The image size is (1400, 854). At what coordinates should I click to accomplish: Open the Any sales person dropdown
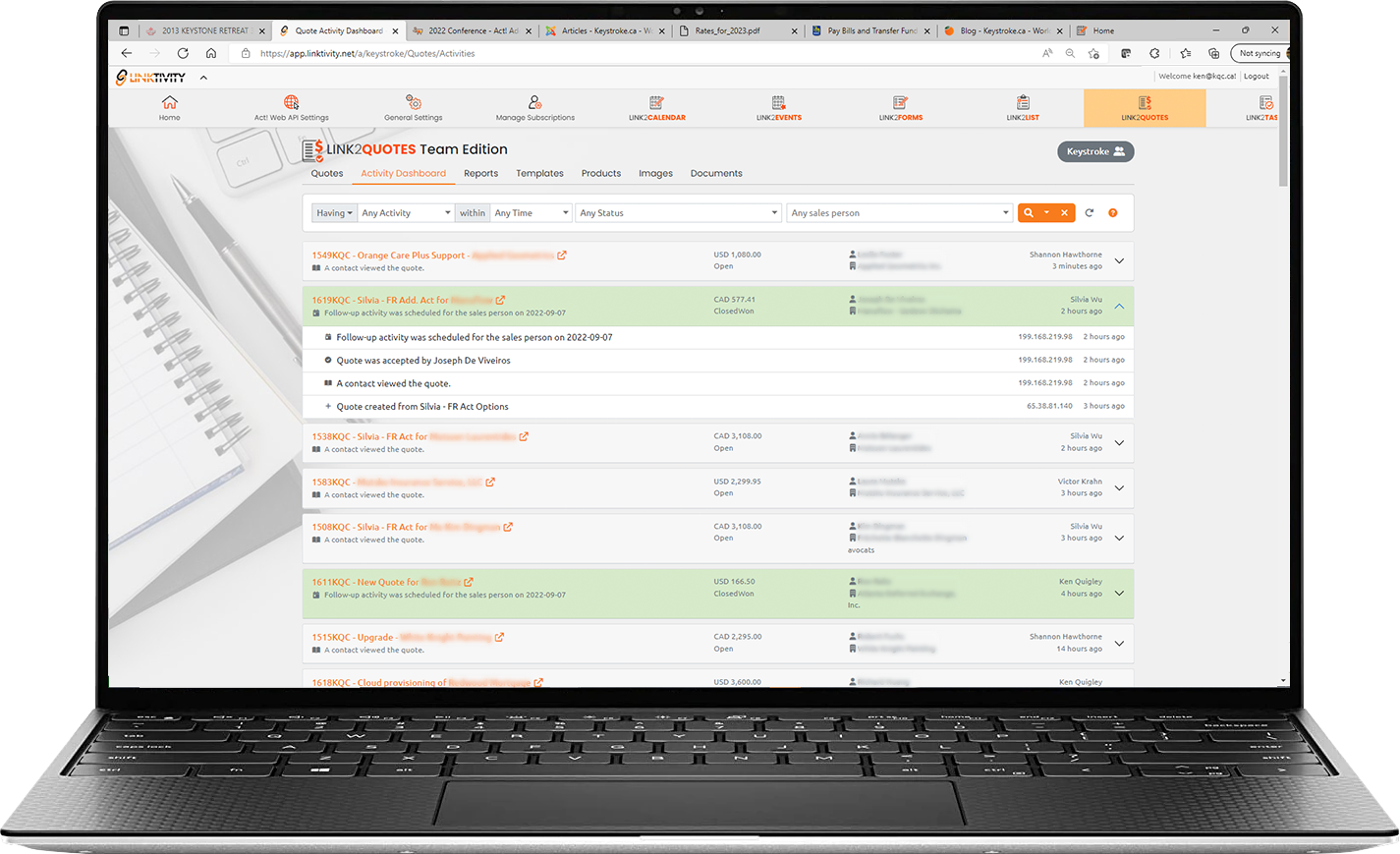(x=899, y=212)
